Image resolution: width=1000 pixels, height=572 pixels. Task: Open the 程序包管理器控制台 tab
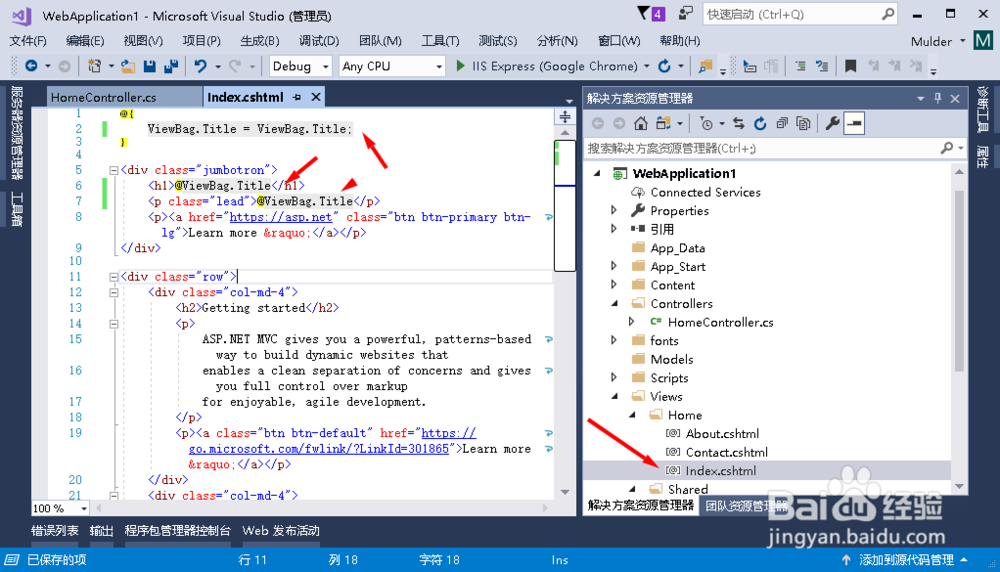pos(177,531)
